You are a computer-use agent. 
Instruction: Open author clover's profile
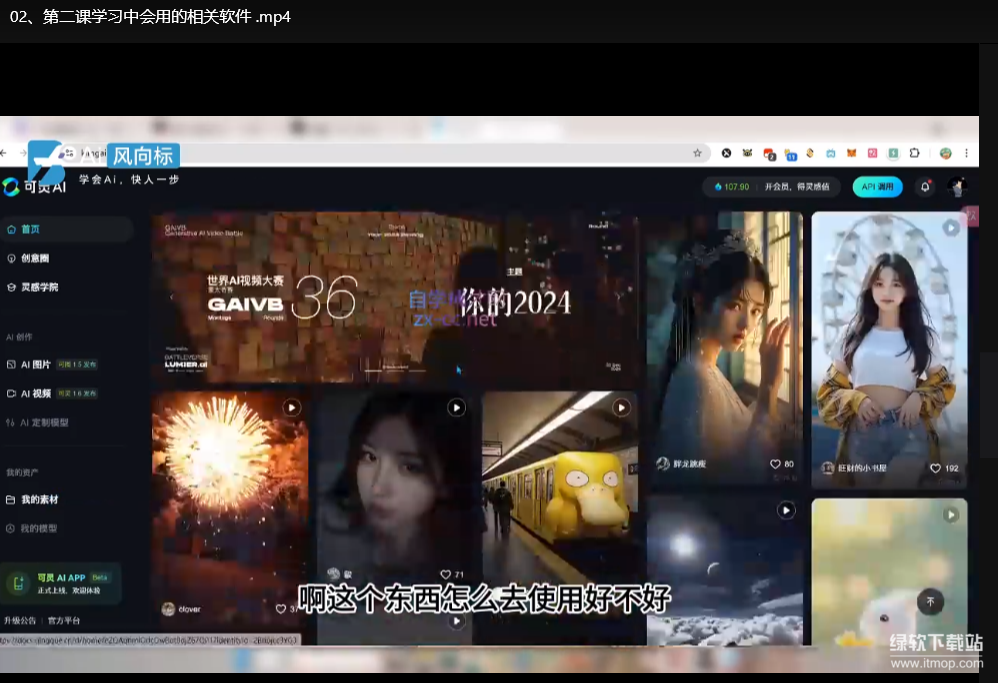(181, 609)
